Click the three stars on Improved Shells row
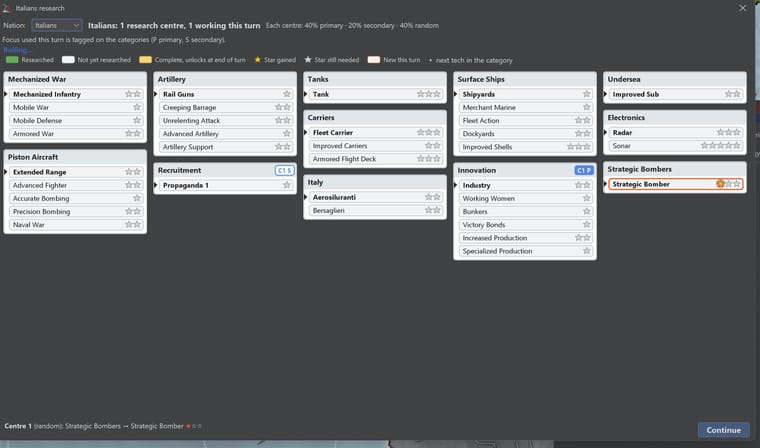Image resolution: width=760 pixels, height=448 pixels. tap(579, 146)
